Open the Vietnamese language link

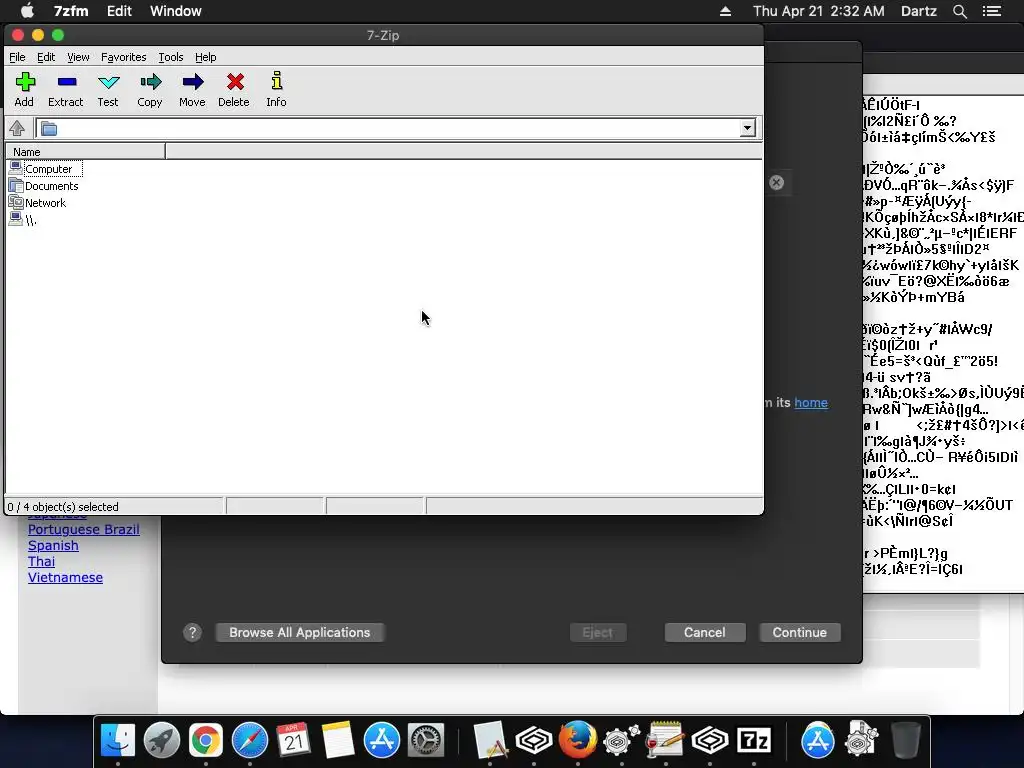(x=65, y=578)
